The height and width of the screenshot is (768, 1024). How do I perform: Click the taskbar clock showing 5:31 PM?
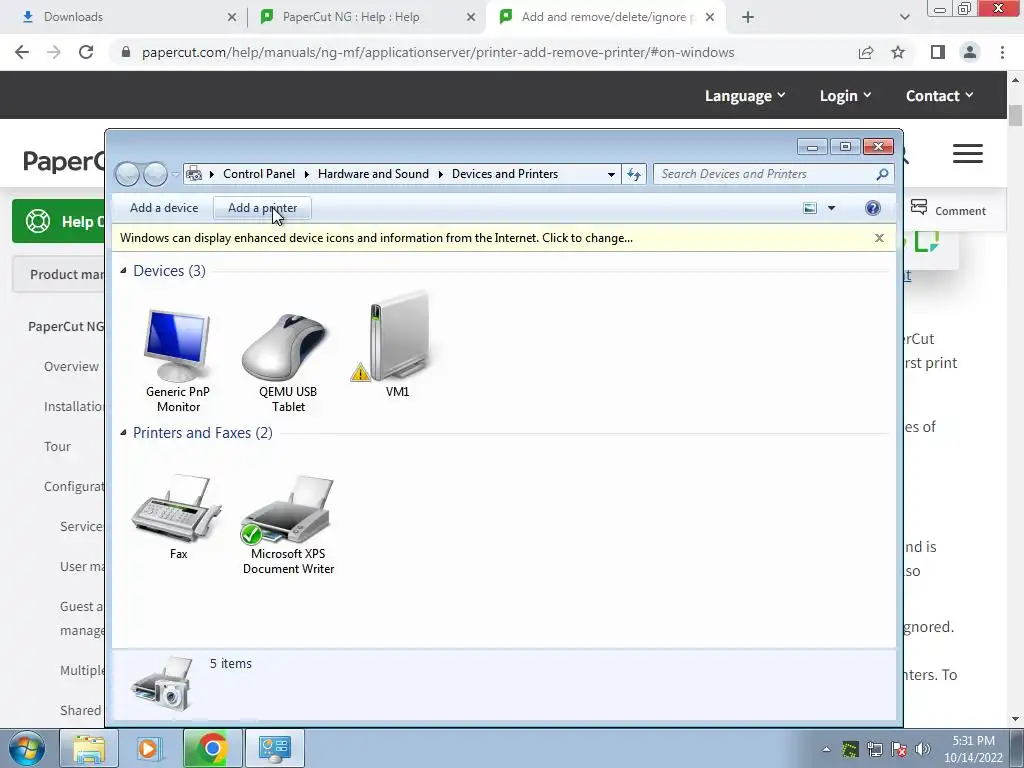(973, 749)
